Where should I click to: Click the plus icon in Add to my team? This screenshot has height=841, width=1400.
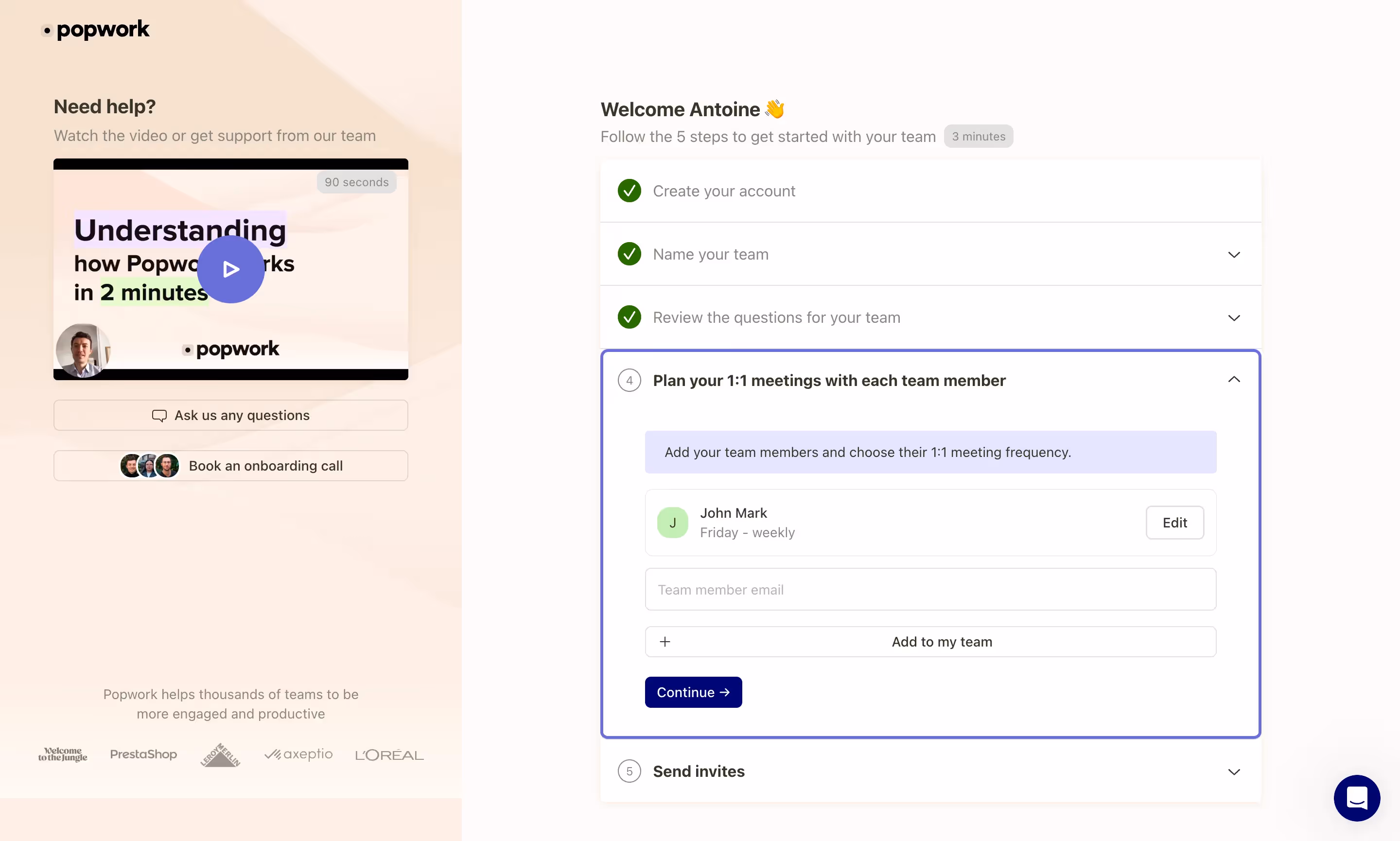tap(665, 642)
